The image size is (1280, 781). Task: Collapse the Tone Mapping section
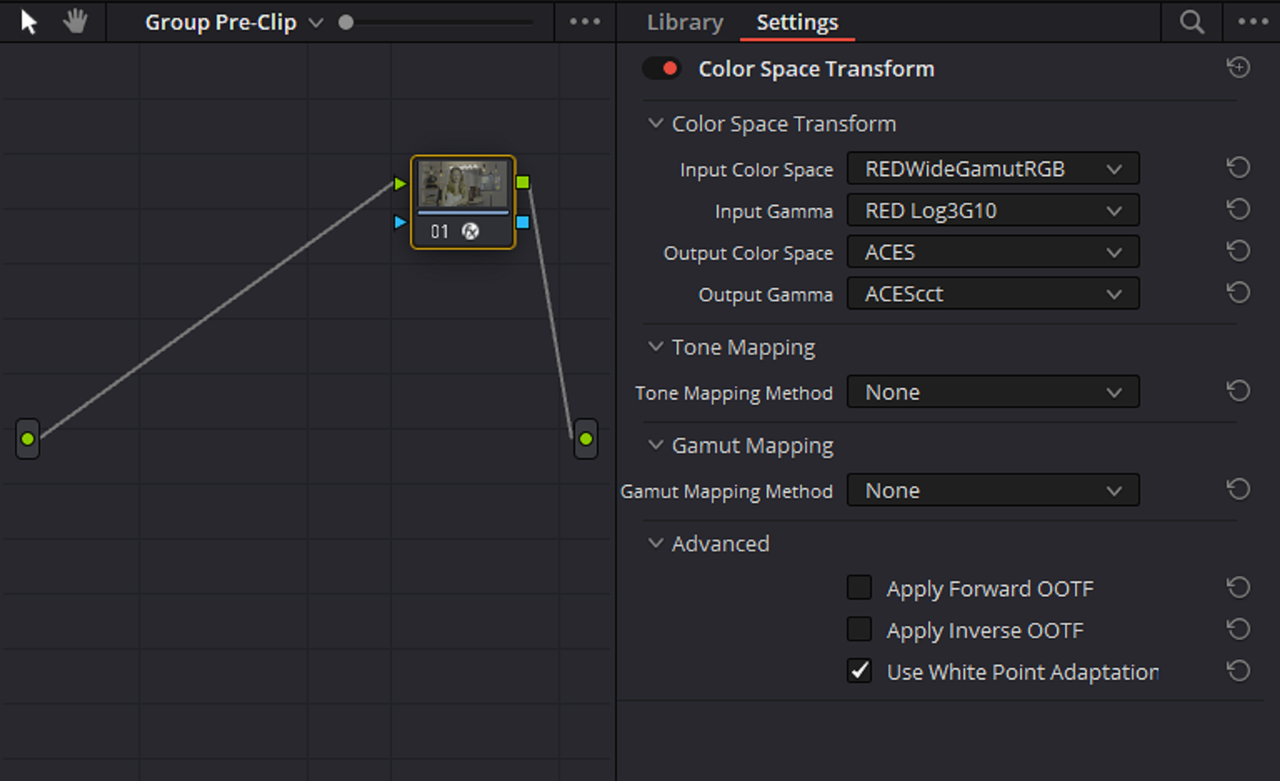pyautogui.click(x=656, y=347)
